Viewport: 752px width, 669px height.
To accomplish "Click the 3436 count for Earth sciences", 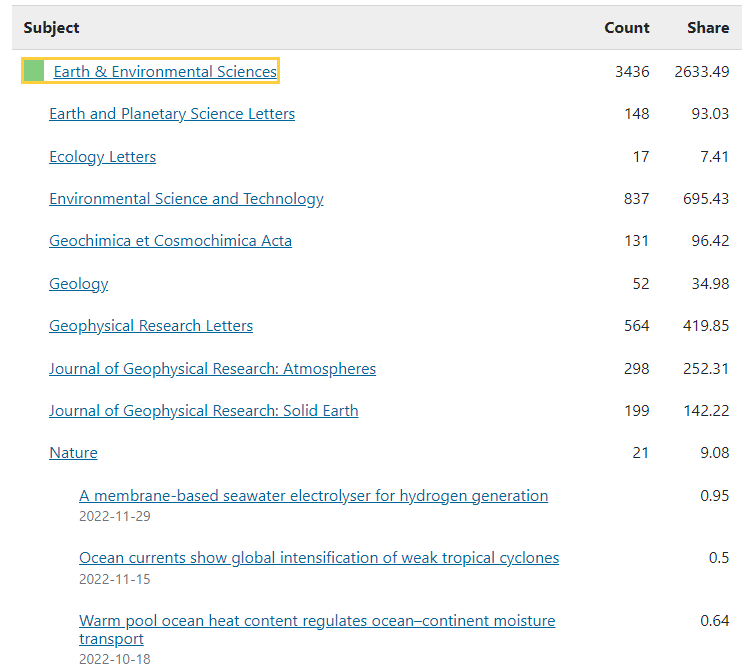I will pos(632,72).
